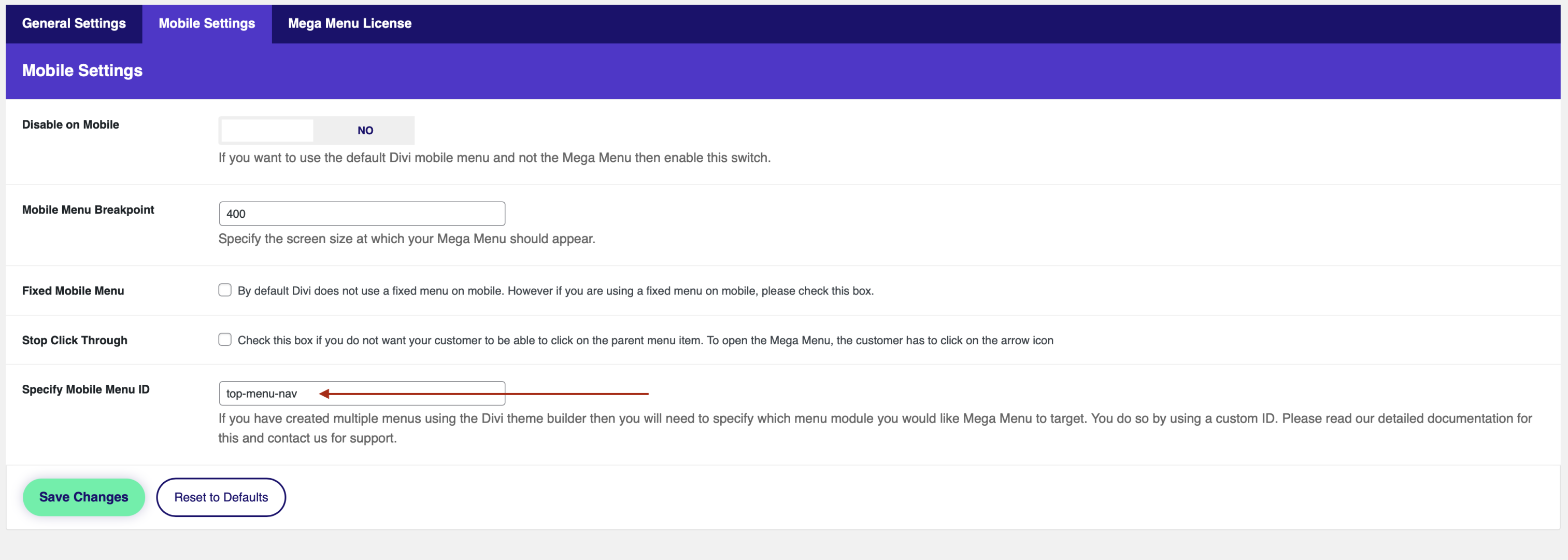Click text 'If you want to use the default Divi'
The width and height of the screenshot is (1568, 560).
(494, 158)
